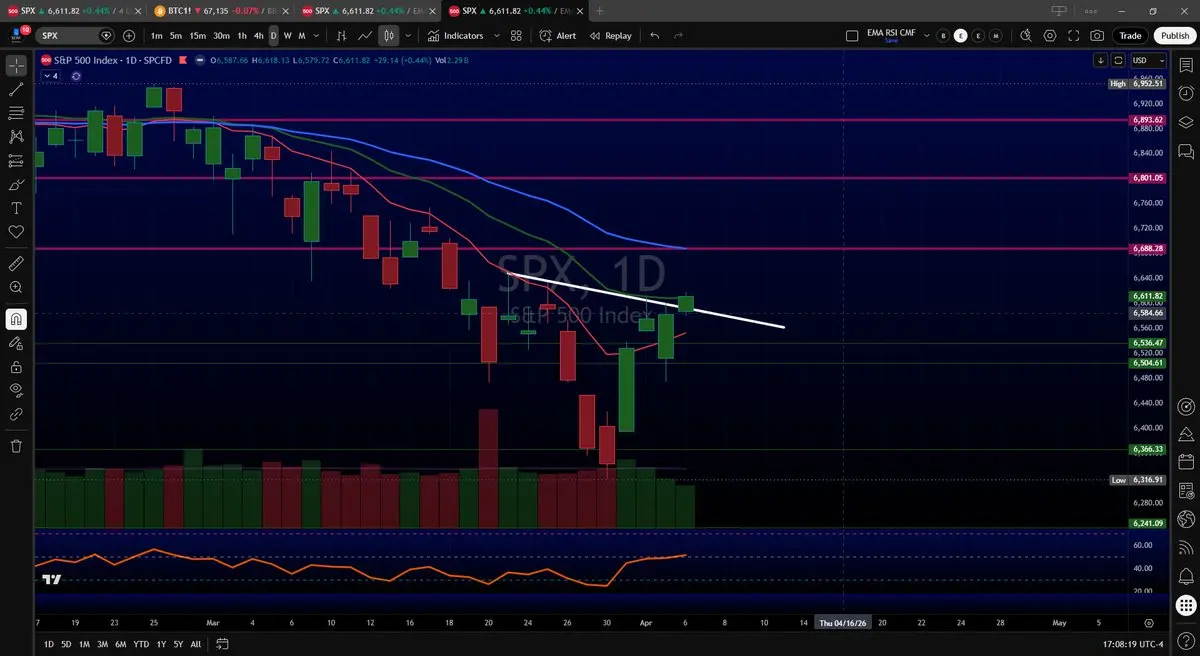
Task: Switch to 15m timeframe
Action: pos(198,36)
